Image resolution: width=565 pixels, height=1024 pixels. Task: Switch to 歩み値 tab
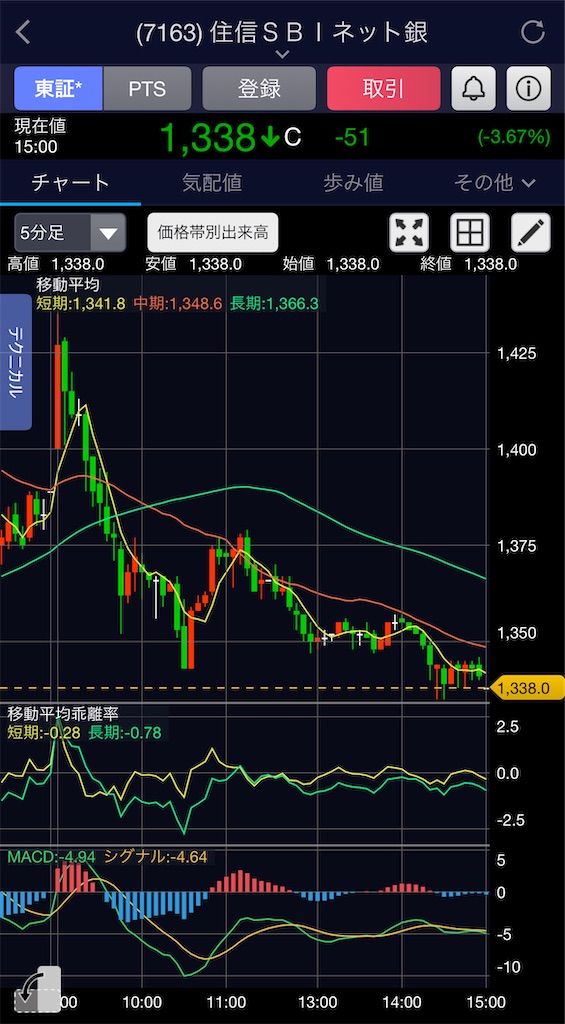pos(353,184)
